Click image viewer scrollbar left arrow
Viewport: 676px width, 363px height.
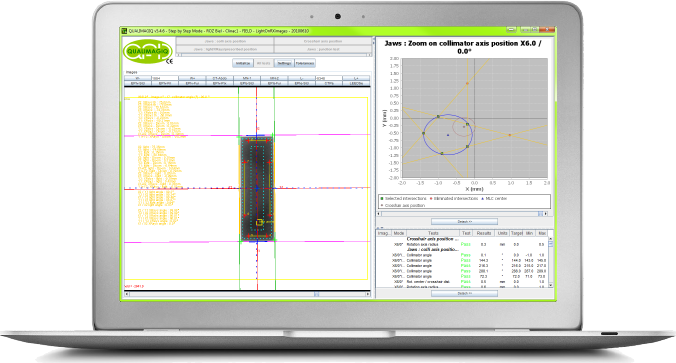coord(126,294)
